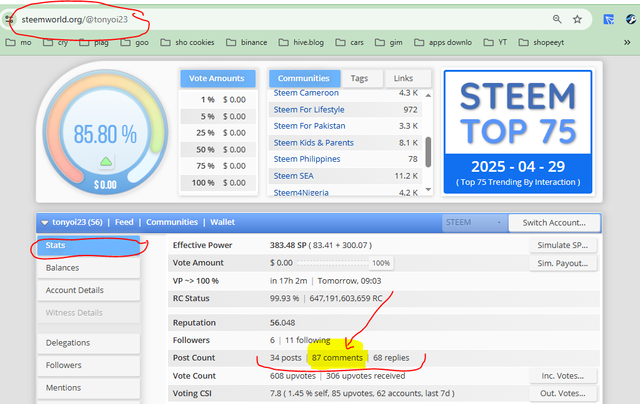
Task: Open Steem Cameroon community
Action: click(306, 93)
